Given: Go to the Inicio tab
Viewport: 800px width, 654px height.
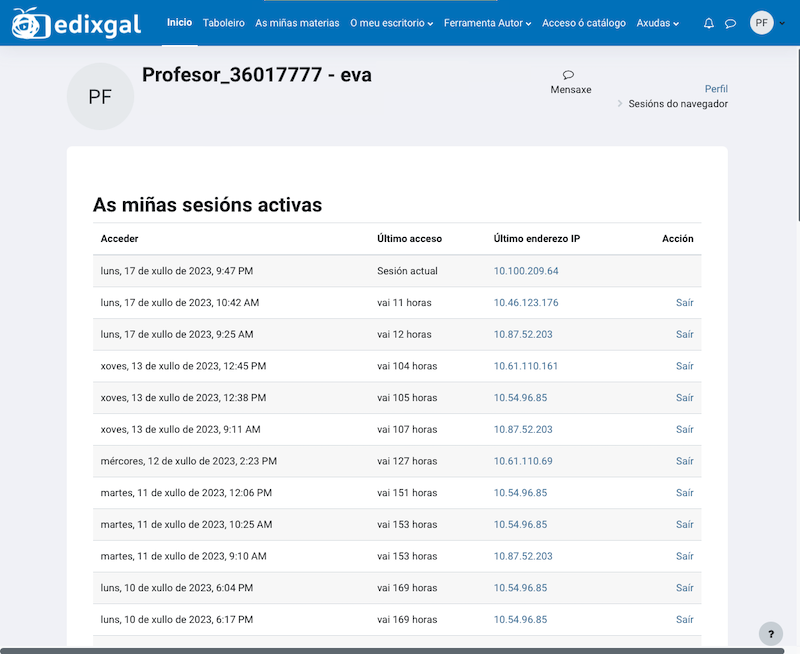Looking at the screenshot, I should (180, 23).
